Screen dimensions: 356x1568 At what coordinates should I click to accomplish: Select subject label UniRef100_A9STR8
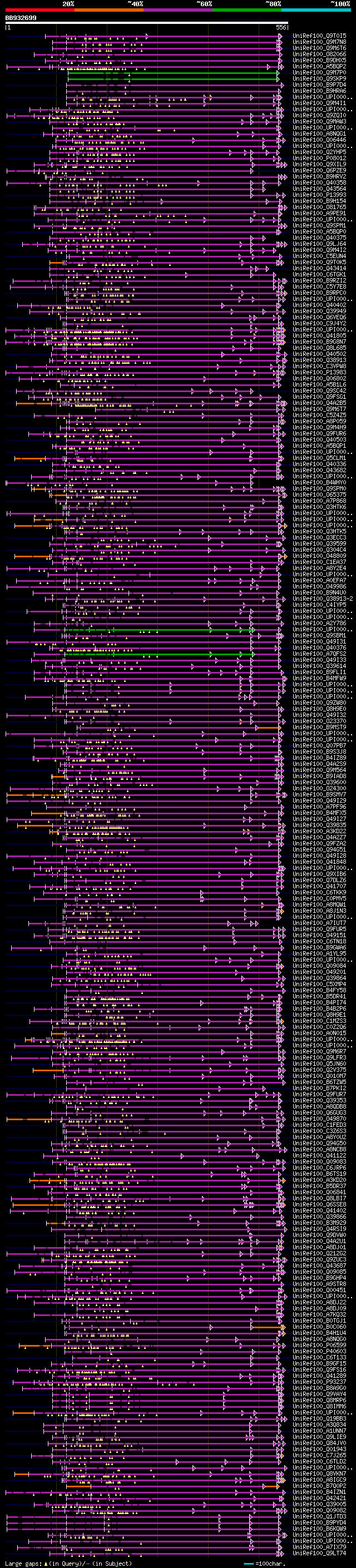pos(319,1284)
